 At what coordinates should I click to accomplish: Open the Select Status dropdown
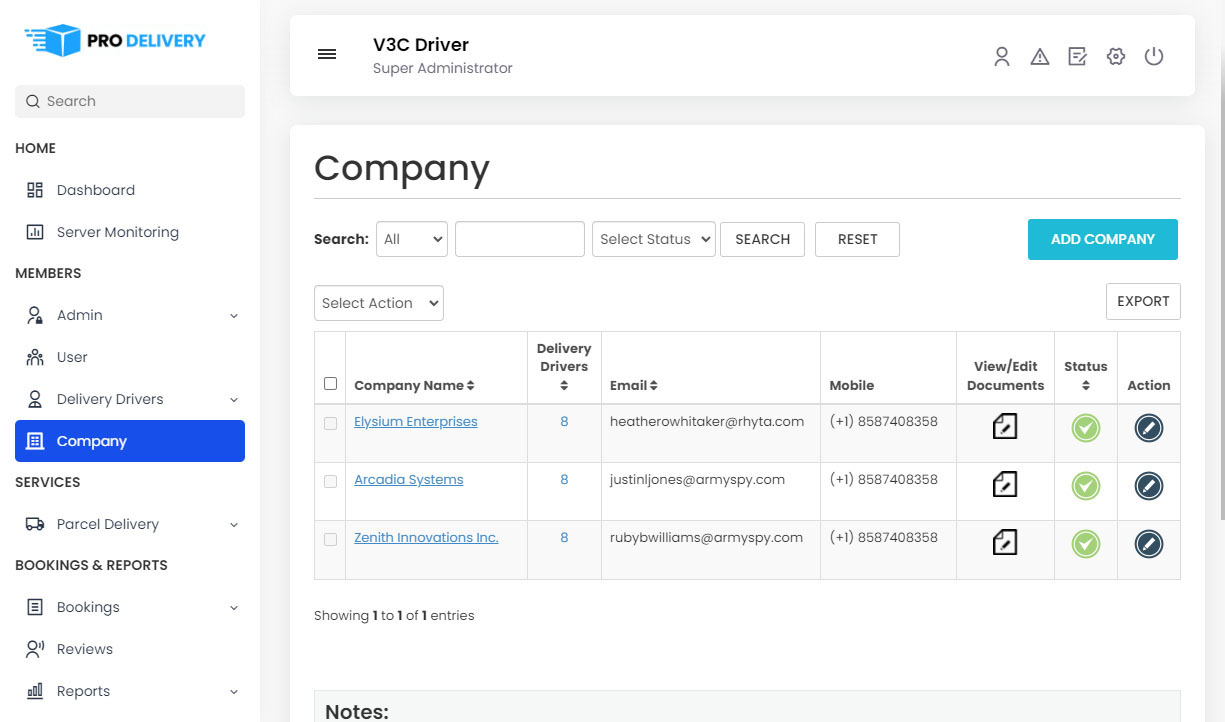(x=653, y=239)
